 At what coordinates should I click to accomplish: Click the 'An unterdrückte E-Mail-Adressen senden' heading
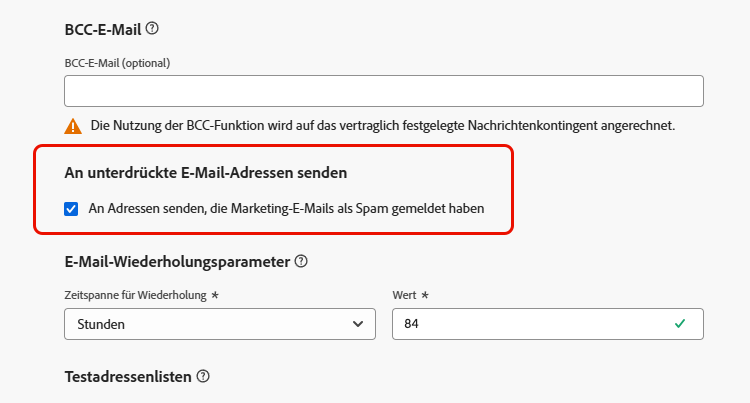pyautogui.click(x=206, y=173)
